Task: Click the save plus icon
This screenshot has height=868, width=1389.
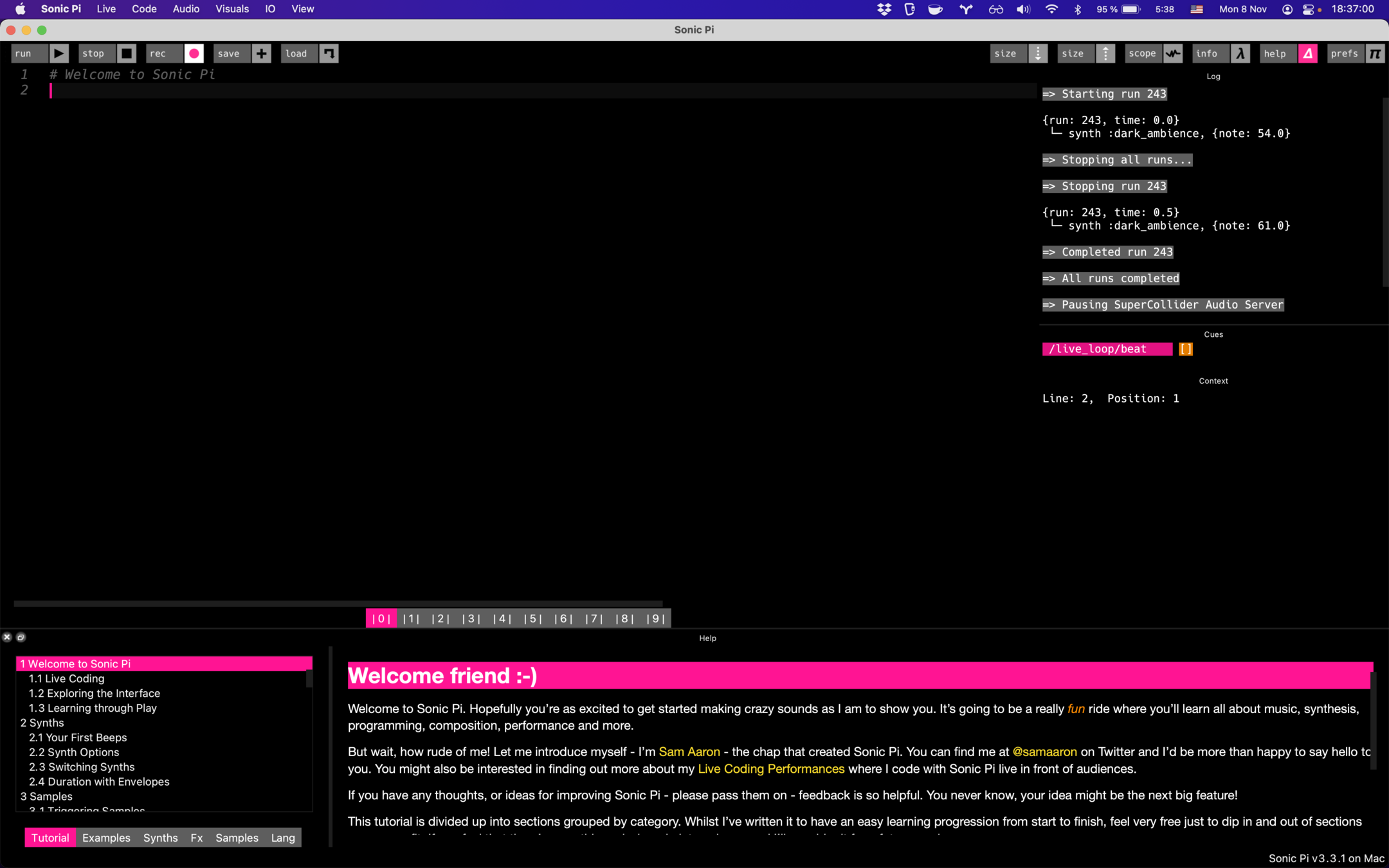Action: tap(261, 53)
